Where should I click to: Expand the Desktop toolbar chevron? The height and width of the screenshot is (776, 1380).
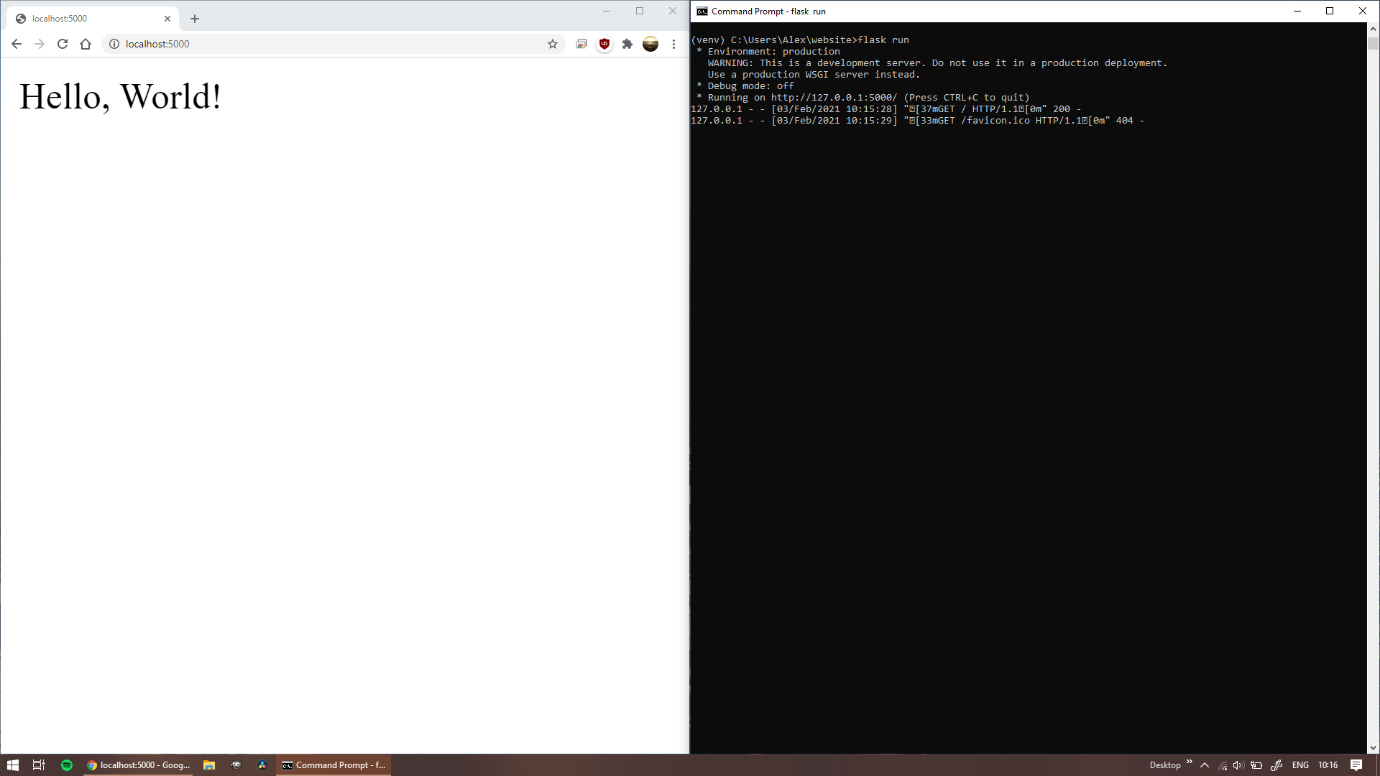1189,763
